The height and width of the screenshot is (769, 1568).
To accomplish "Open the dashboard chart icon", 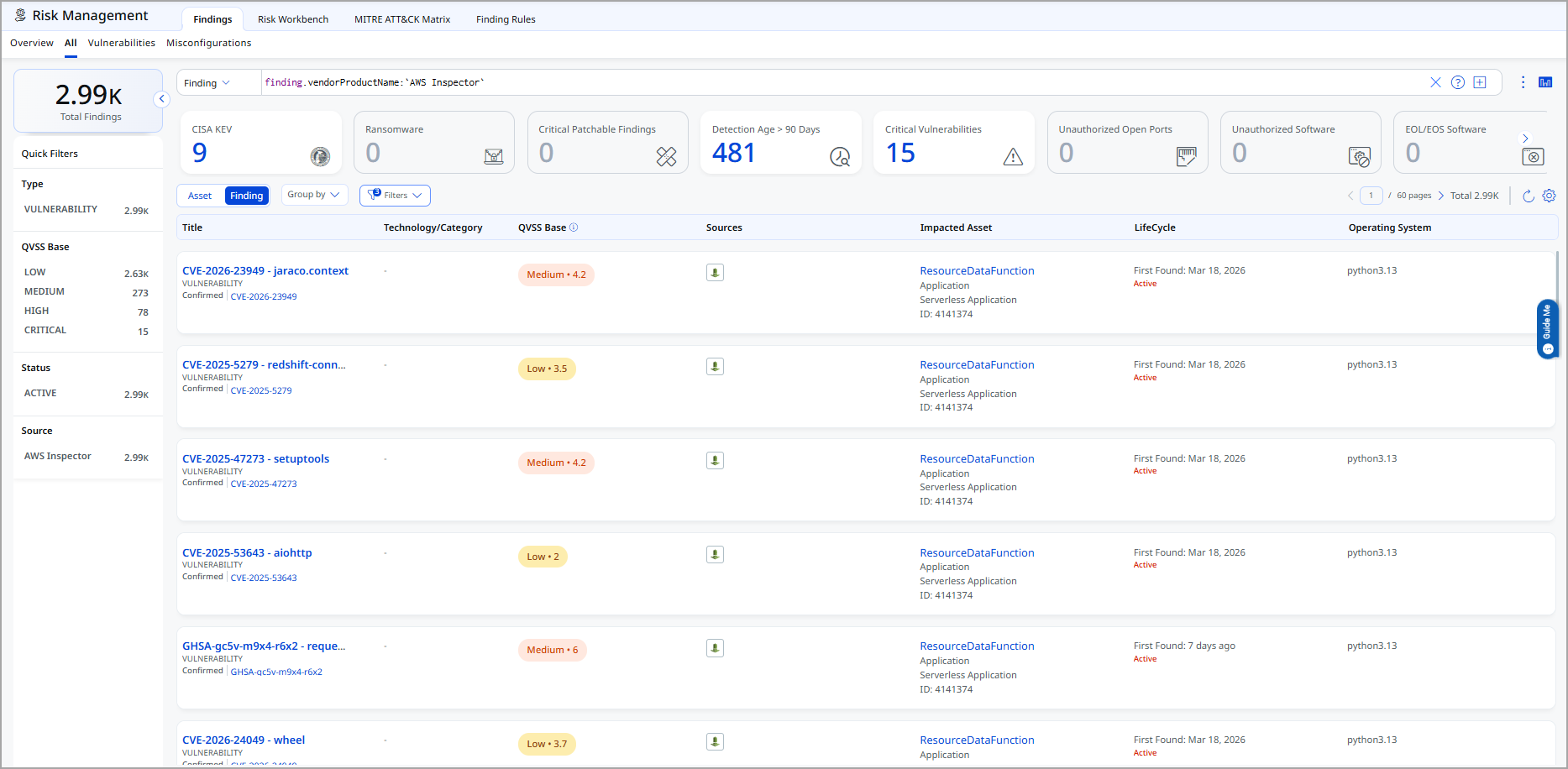I will (1545, 82).
